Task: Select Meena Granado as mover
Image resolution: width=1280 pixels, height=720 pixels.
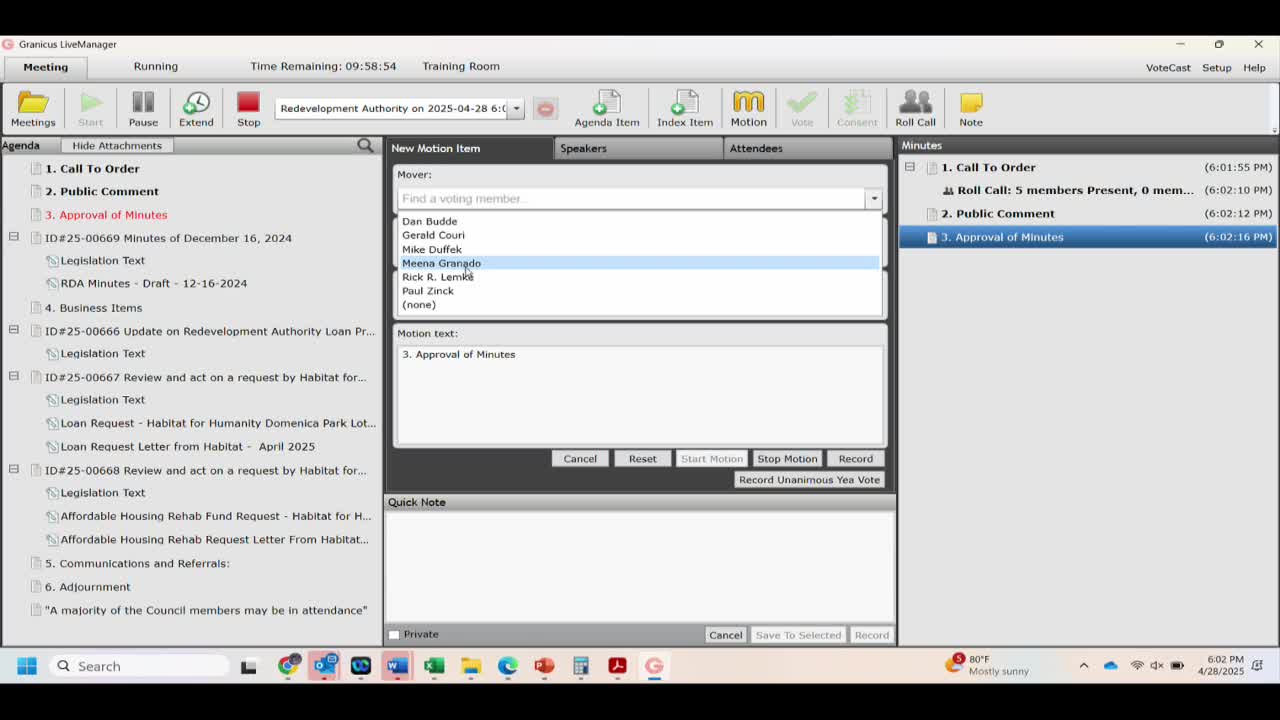Action: [x=441, y=263]
